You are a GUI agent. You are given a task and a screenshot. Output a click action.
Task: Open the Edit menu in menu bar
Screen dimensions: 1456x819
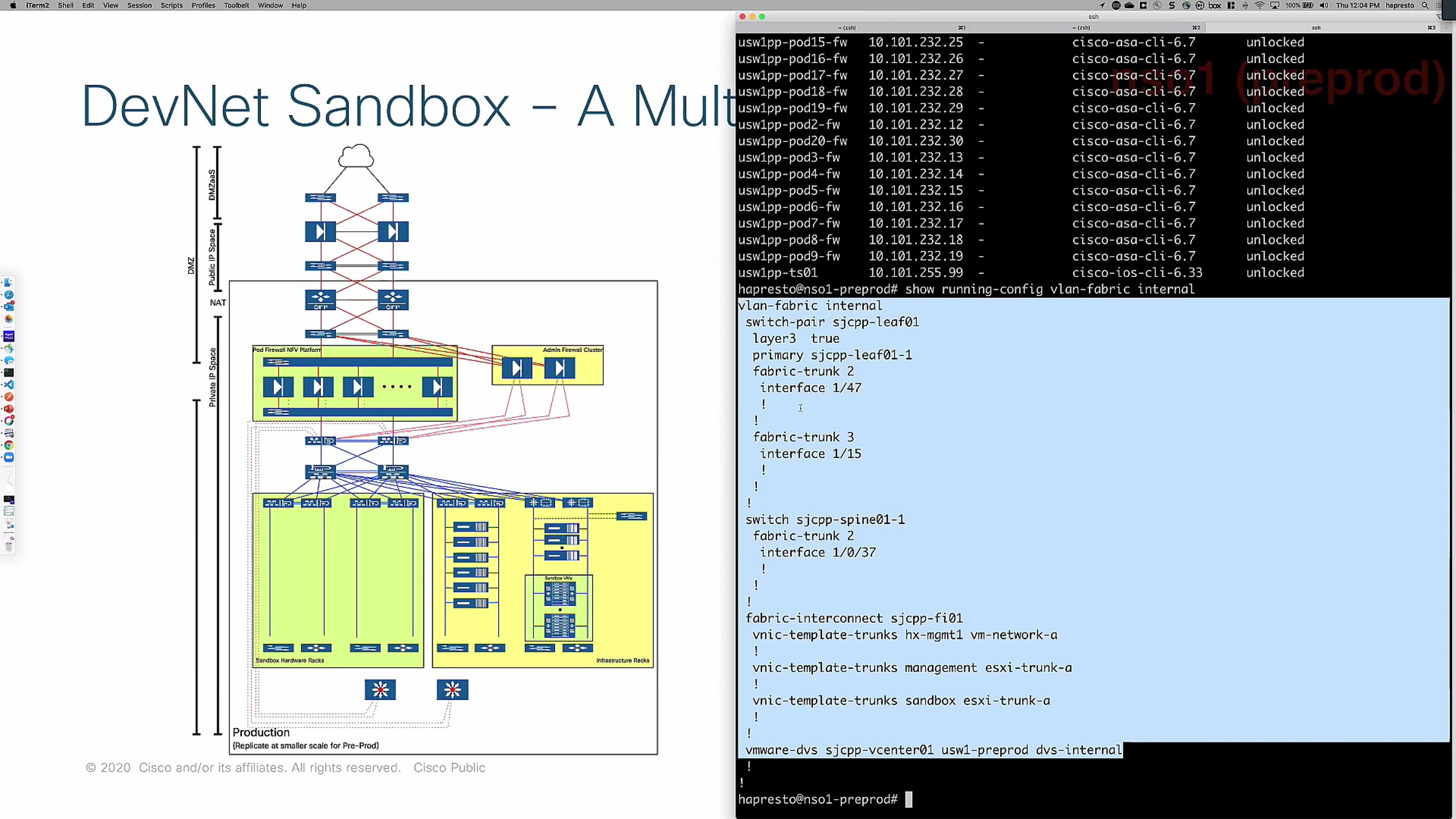point(88,5)
